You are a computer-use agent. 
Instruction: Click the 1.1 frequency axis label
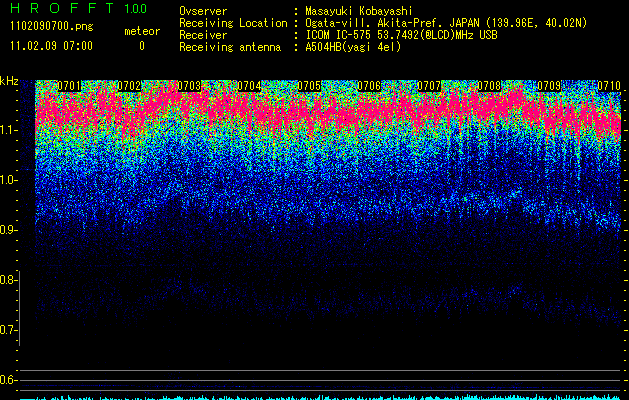point(9,130)
